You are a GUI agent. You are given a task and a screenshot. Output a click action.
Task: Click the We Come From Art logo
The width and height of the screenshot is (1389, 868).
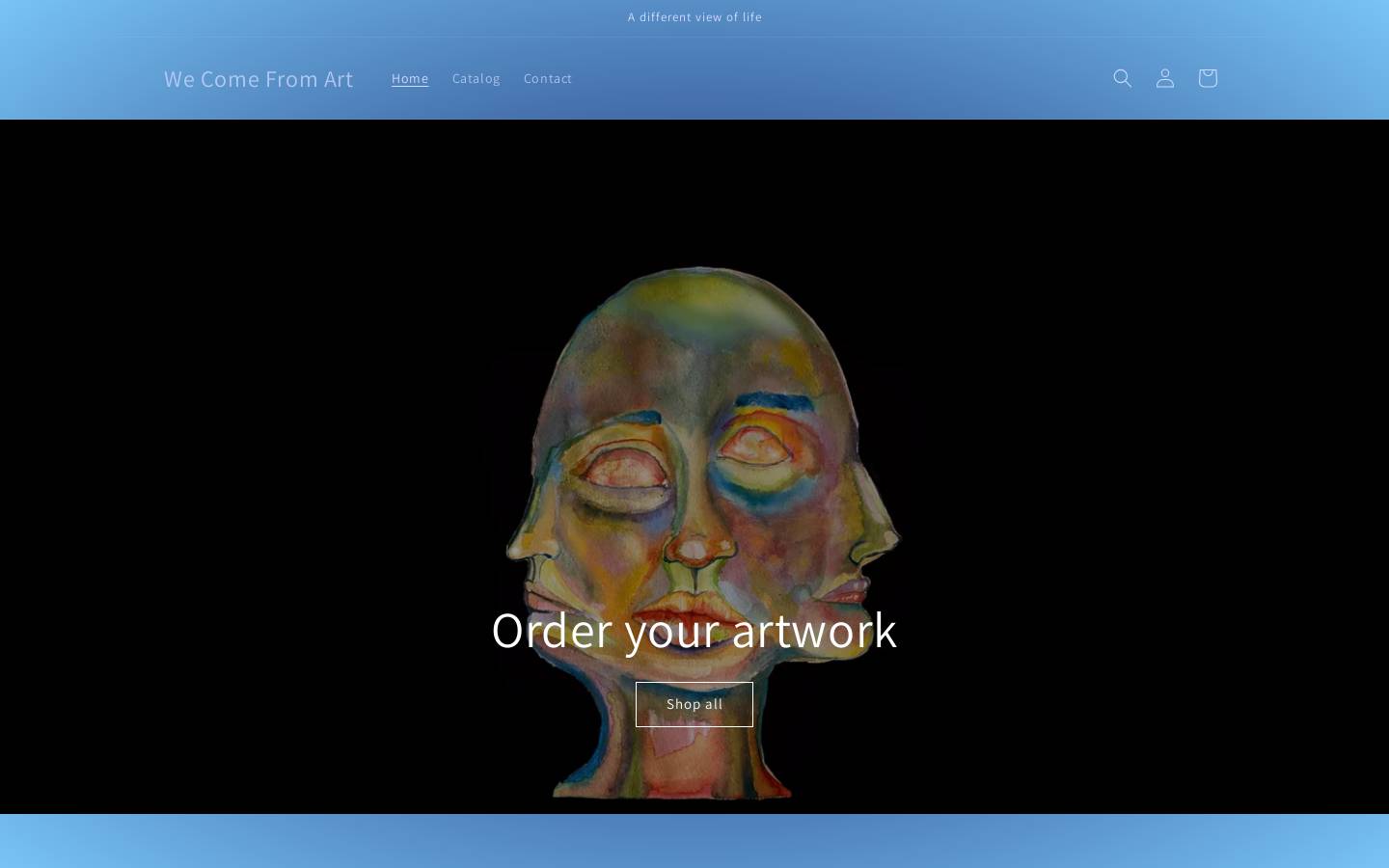(259, 78)
